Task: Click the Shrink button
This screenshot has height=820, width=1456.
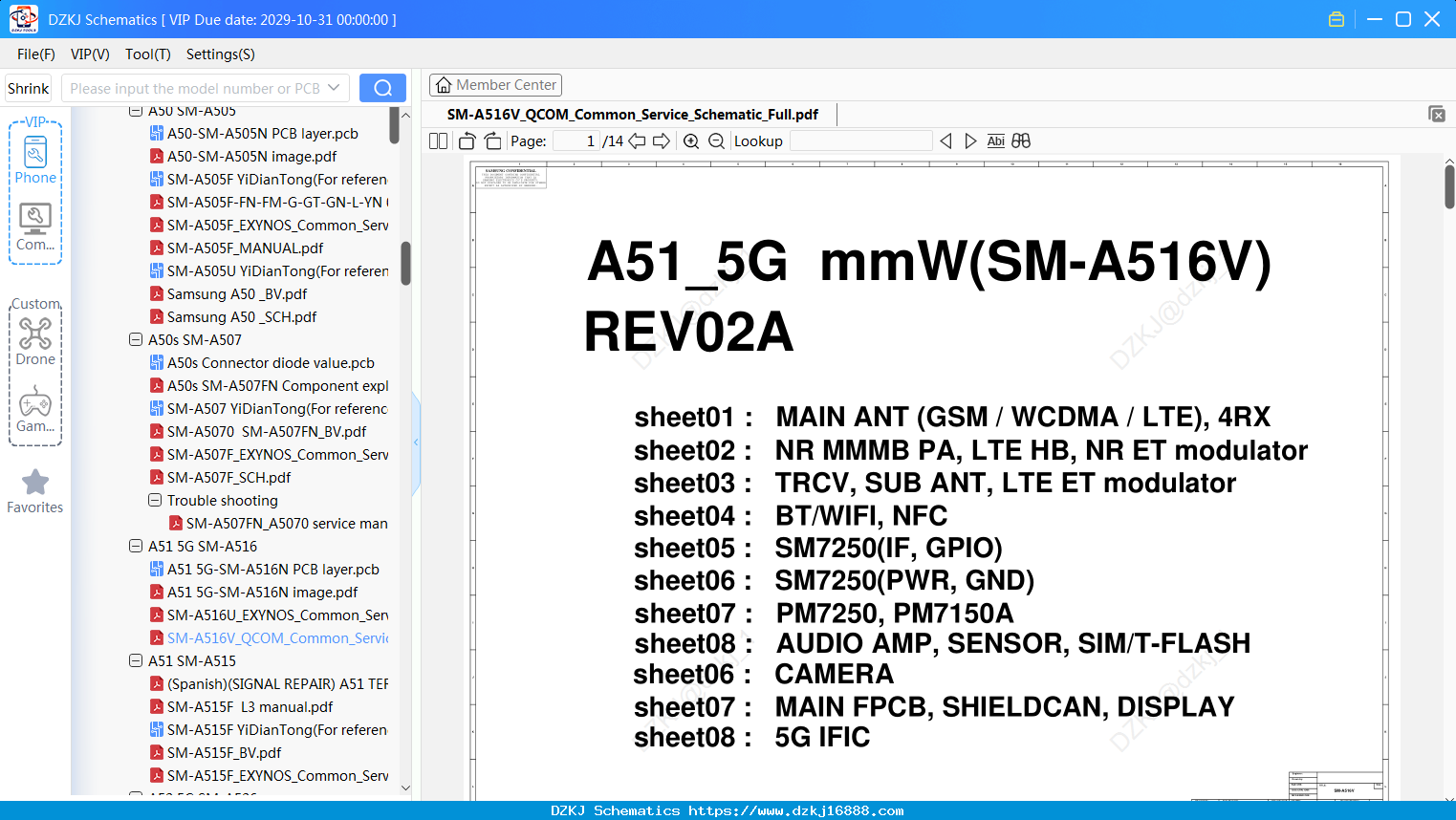Action: [x=29, y=88]
